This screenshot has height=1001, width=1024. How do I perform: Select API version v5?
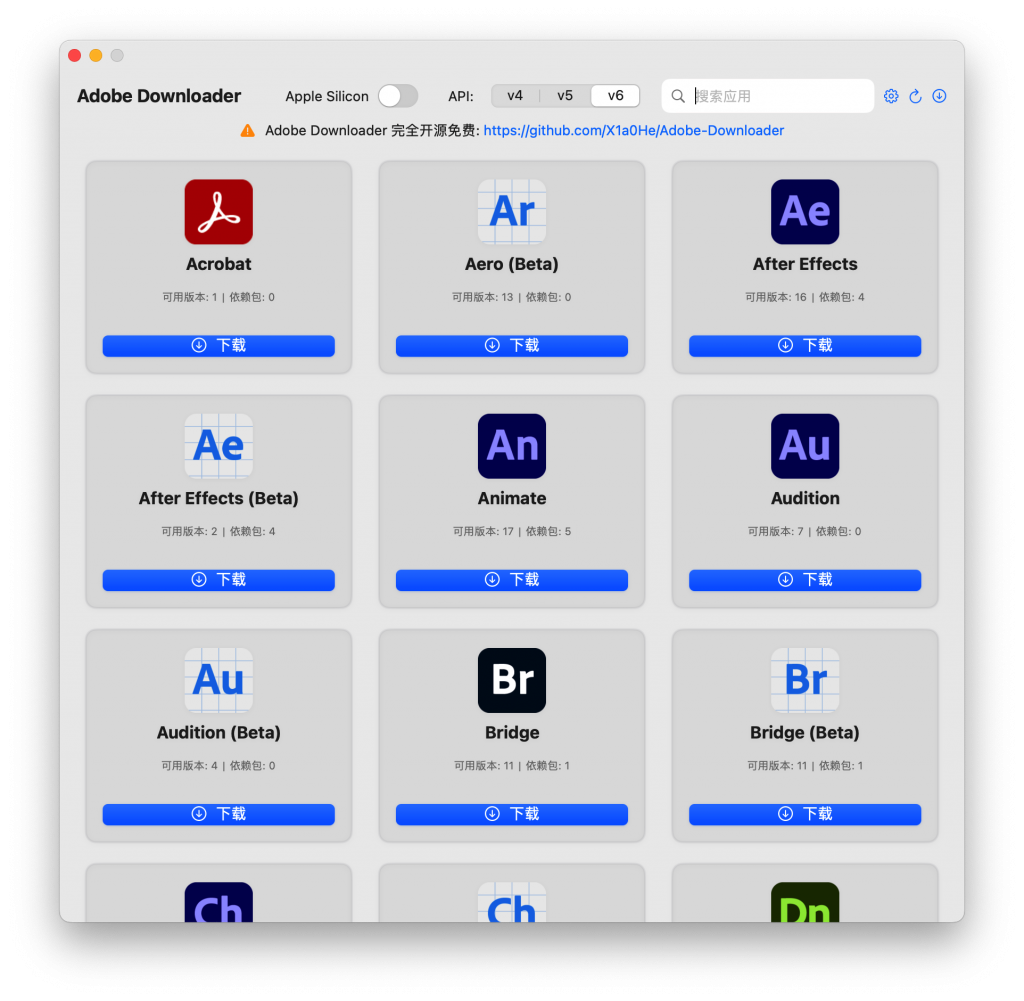565,96
